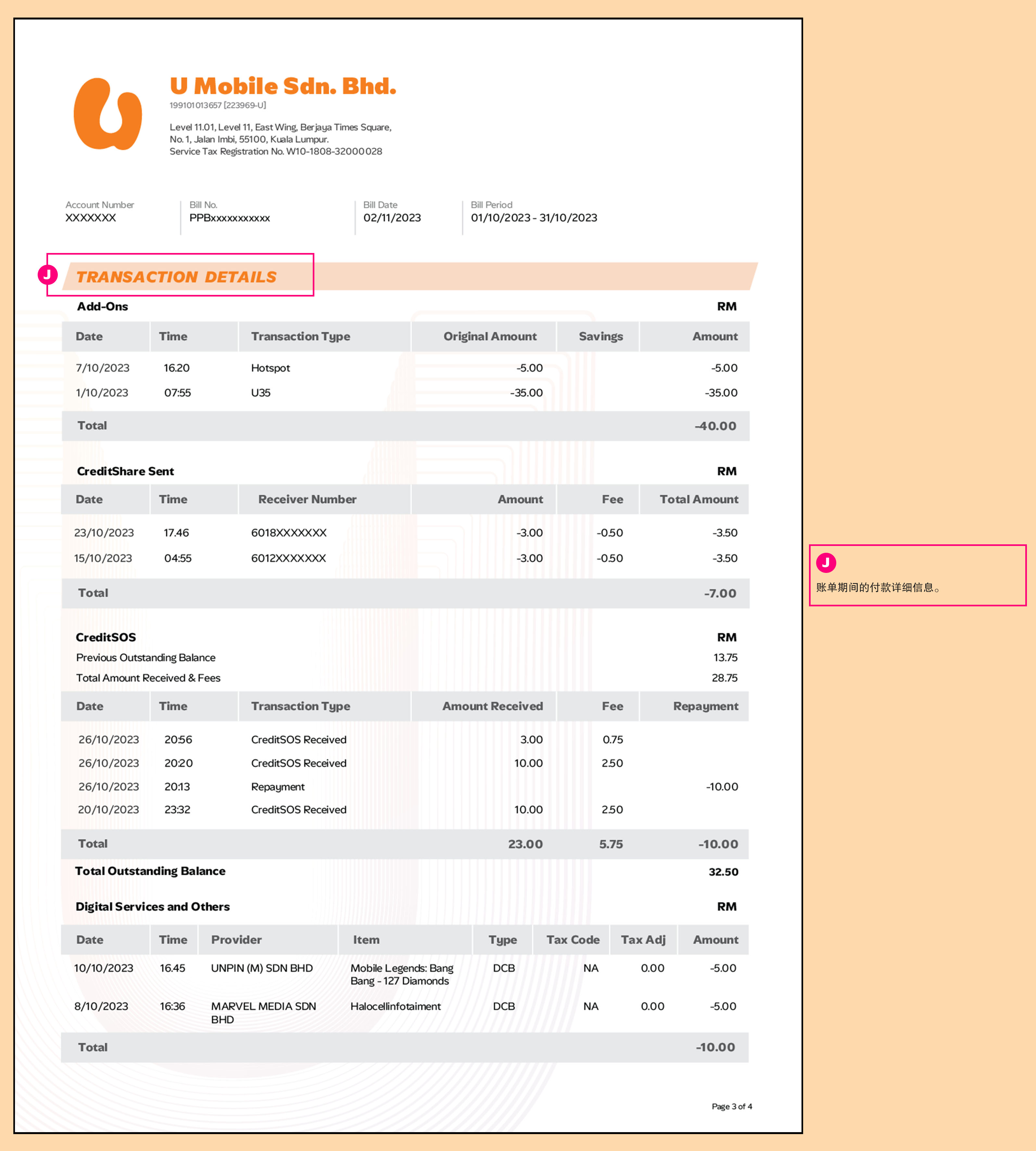Select provider UNPIN (M) SDN BHD
Viewport: 1036px width, 1151px height.
[262, 968]
